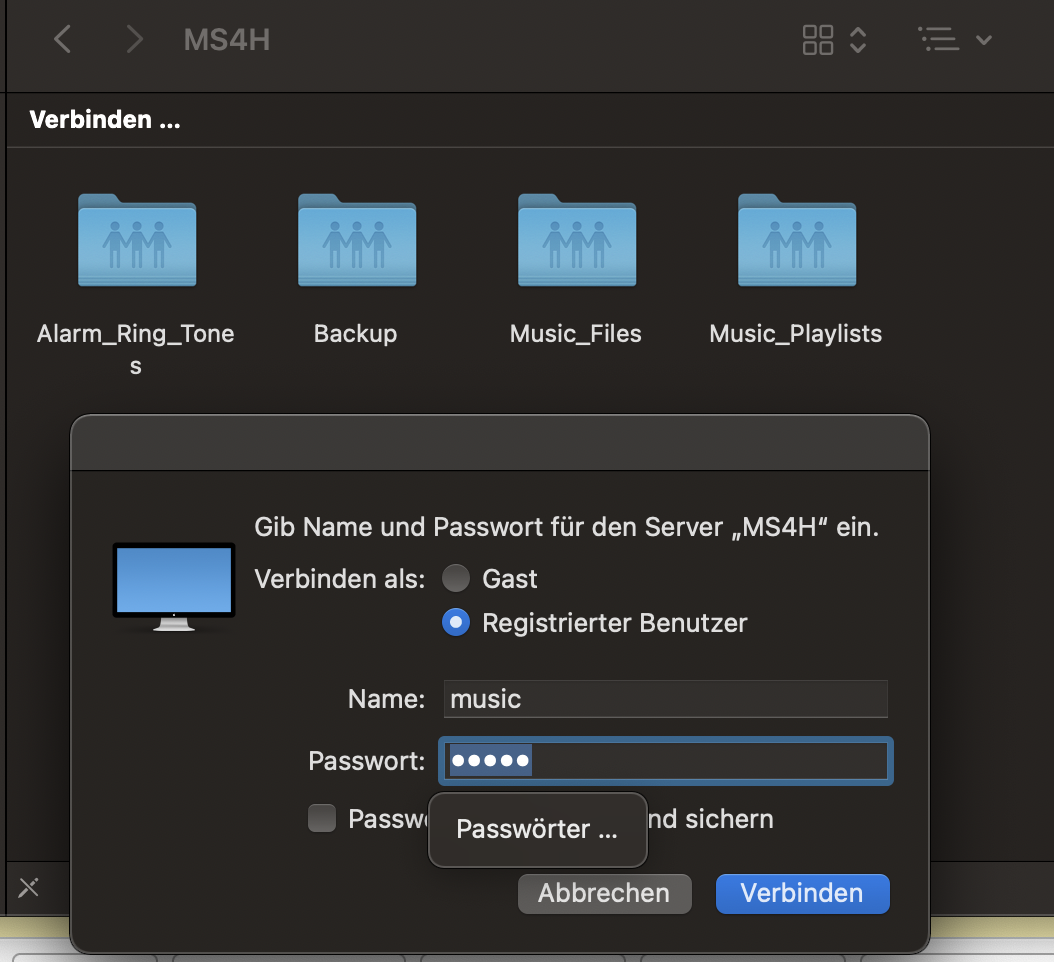Open the grouping options dropdown
The height and width of the screenshot is (962, 1054).
point(954,40)
